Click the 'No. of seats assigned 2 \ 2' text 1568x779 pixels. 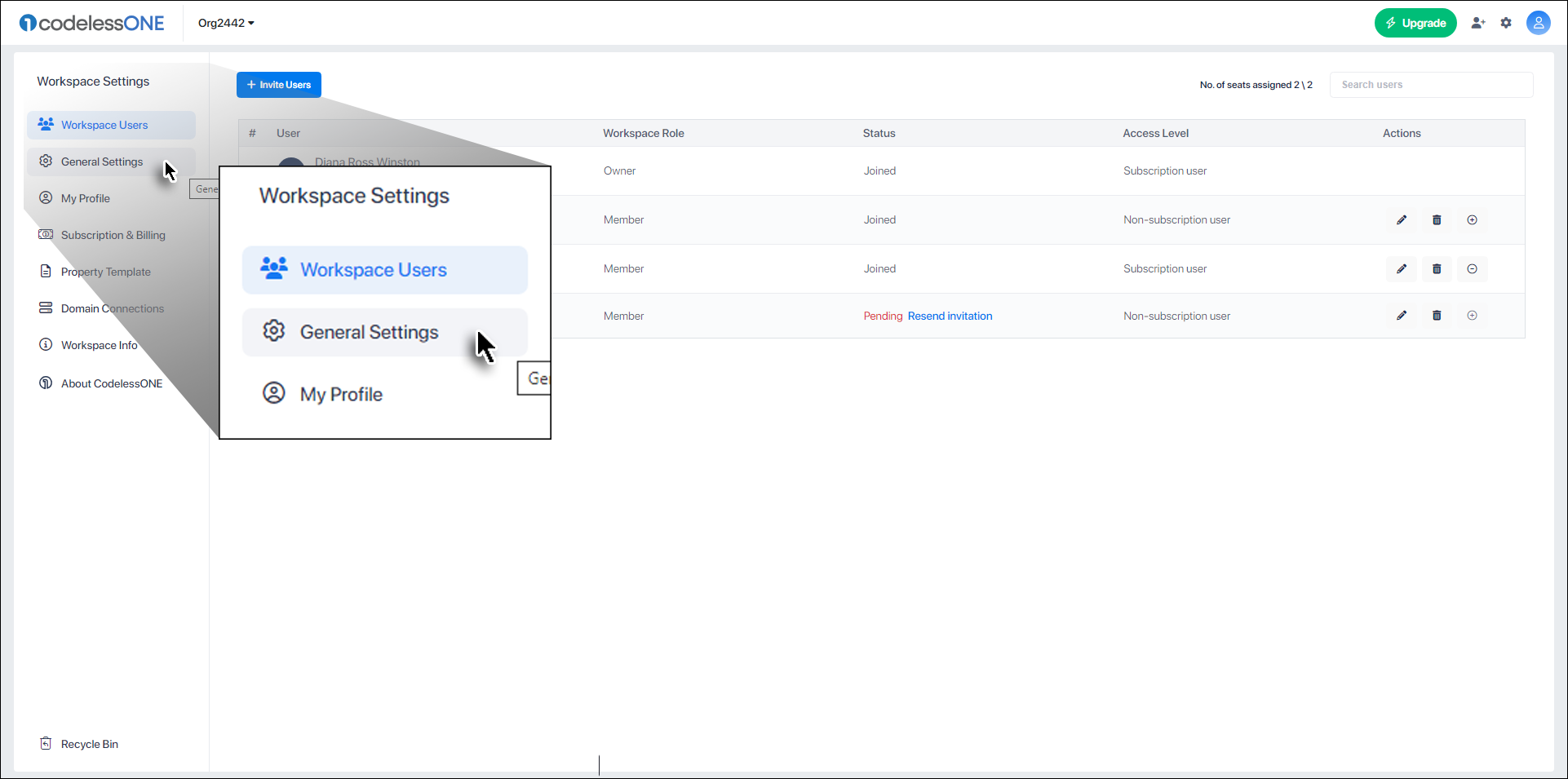1256,85
